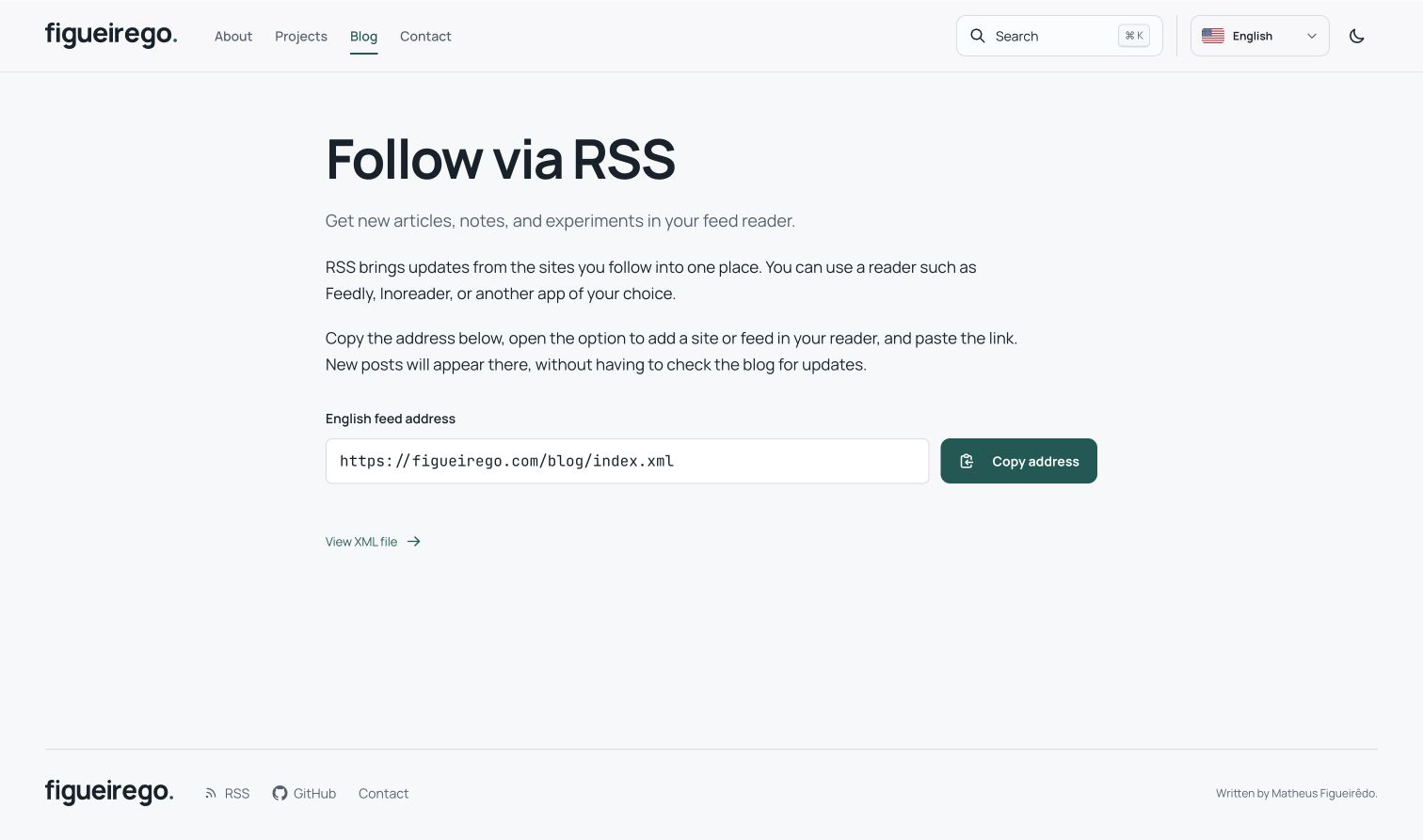
Task: Open Contact in the top navigation
Action: pyautogui.click(x=425, y=36)
